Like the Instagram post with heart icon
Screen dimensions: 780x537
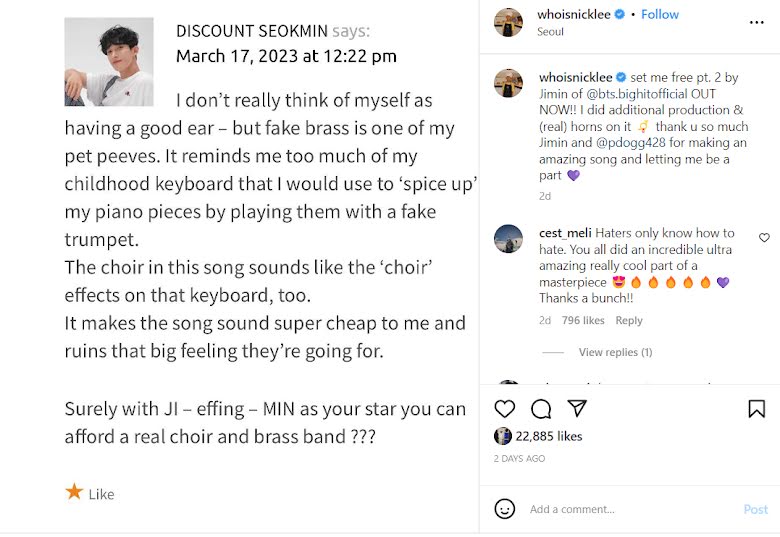pos(505,408)
